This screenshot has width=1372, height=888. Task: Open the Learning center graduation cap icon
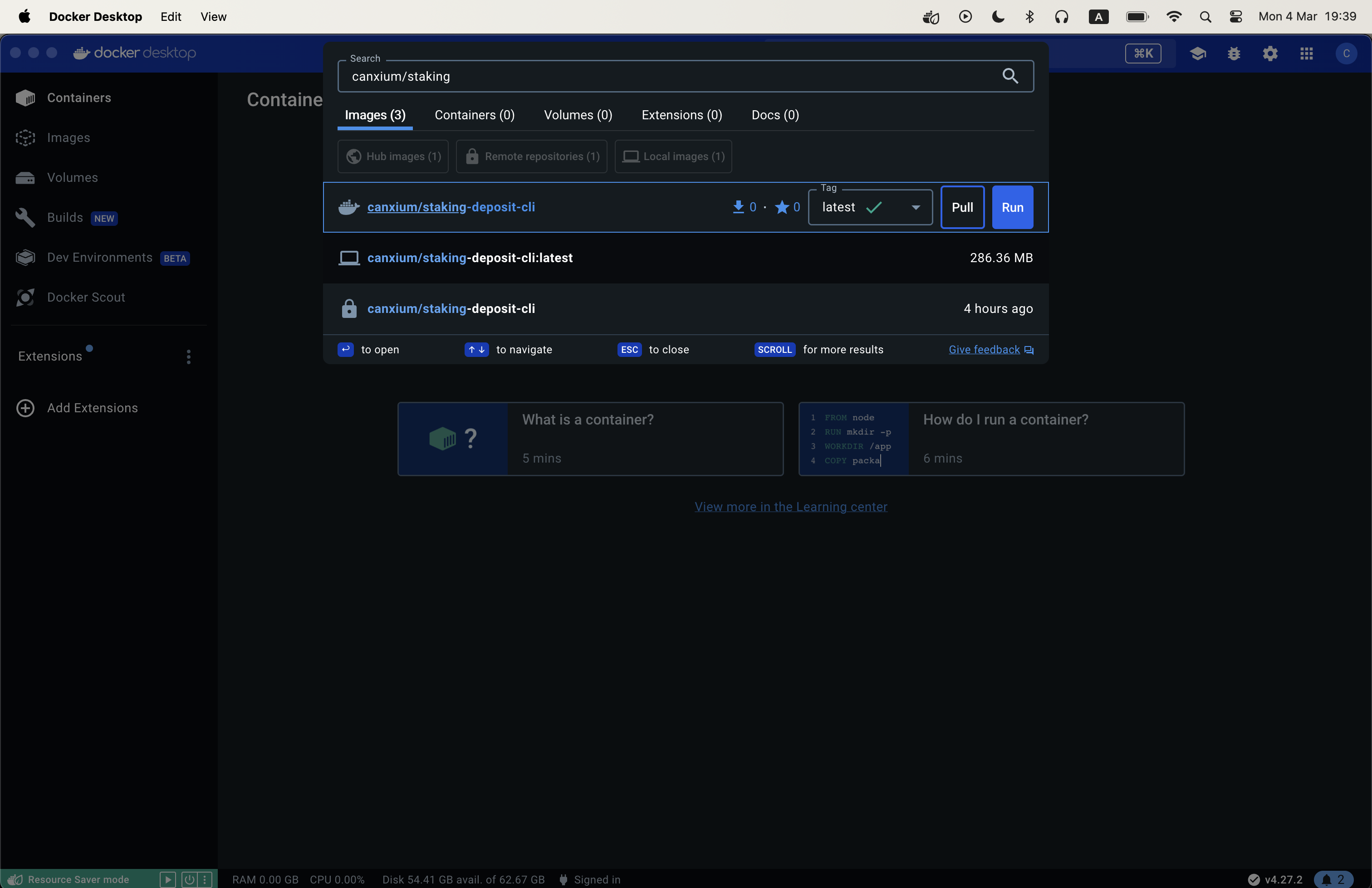[x=1197, y=54]
